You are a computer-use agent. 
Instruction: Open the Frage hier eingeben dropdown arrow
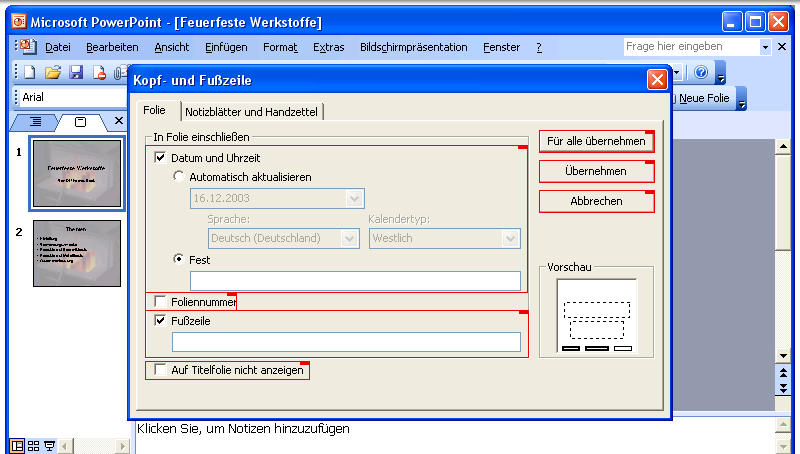(765, 47)
